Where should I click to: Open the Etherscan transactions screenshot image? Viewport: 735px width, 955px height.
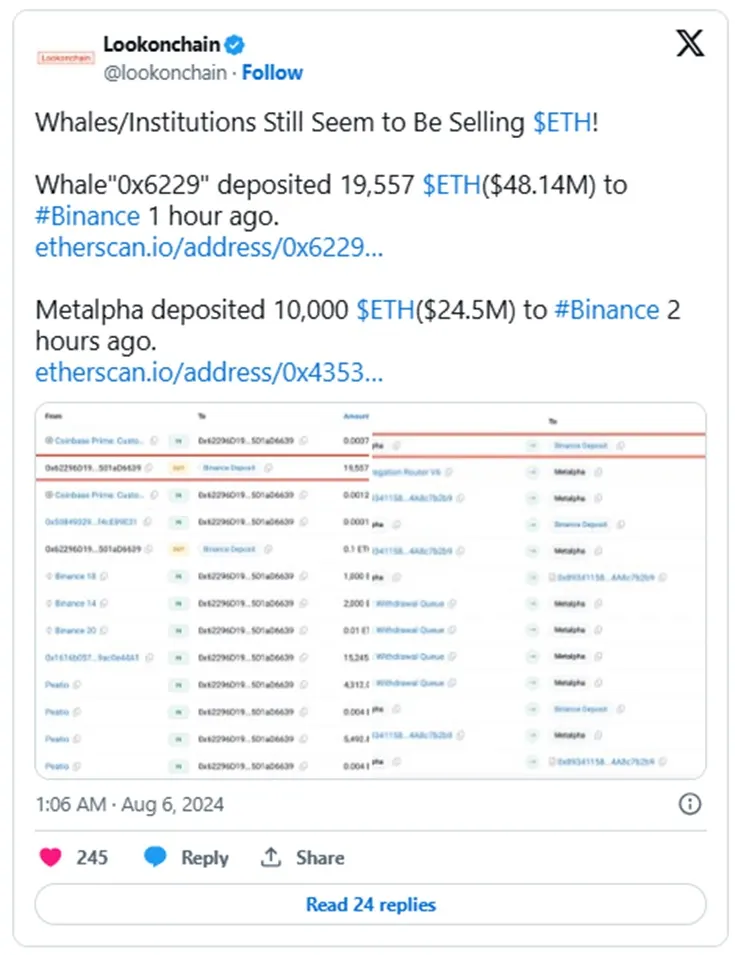coord(370,590)
